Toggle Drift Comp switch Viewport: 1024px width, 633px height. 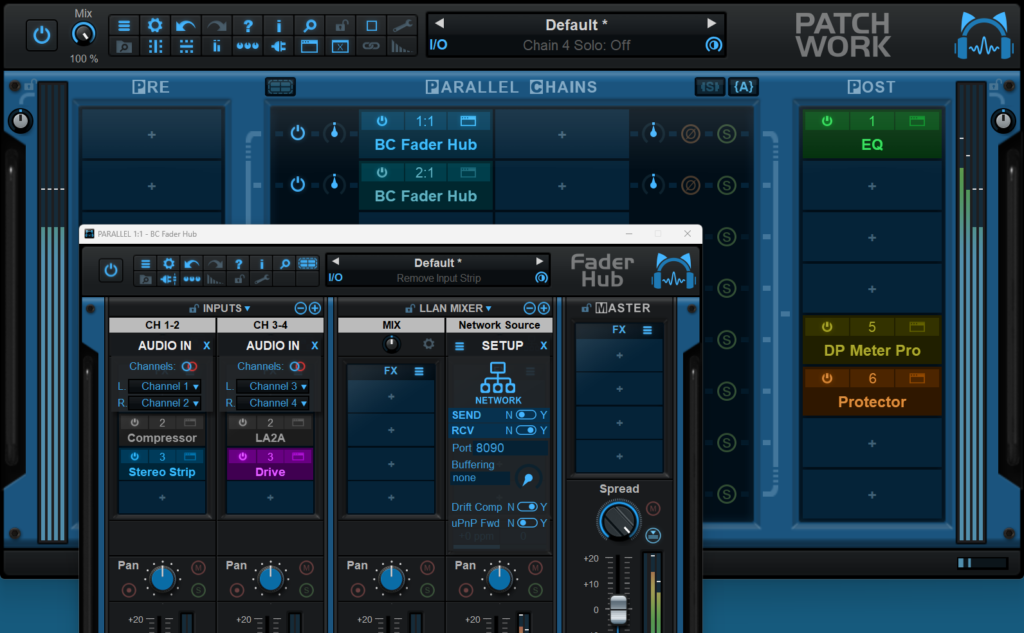(x=527, y=507)
